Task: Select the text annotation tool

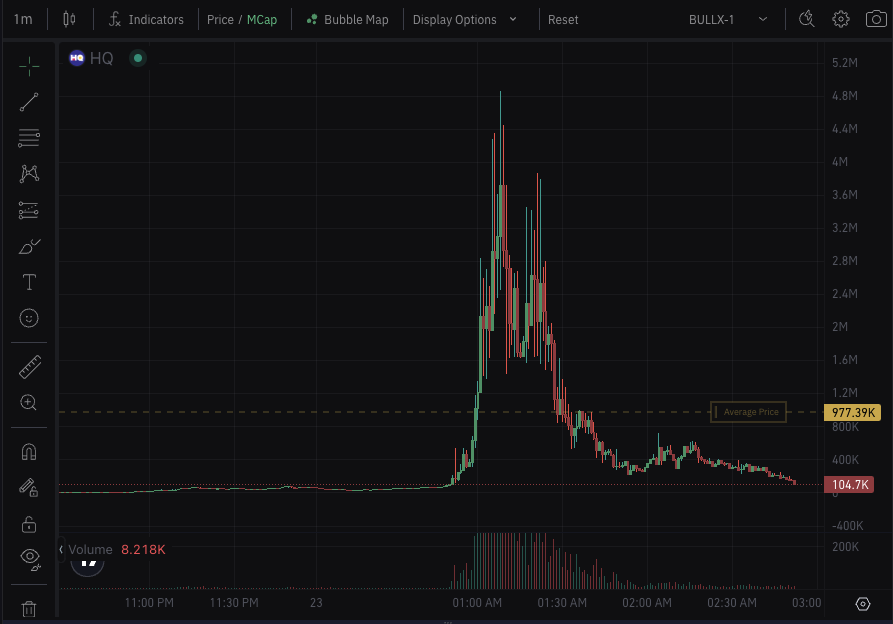Action: click(x=29, y=282)
